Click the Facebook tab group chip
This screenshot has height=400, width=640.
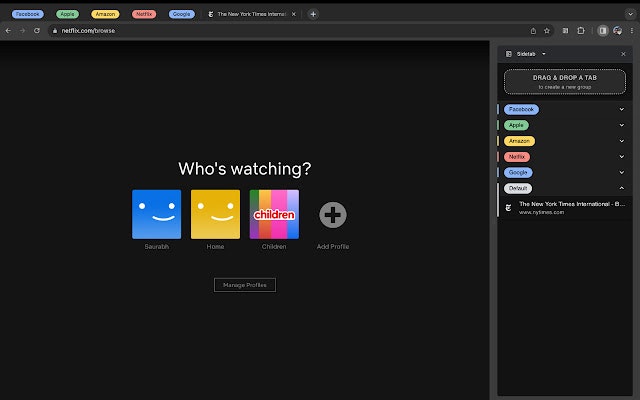28,14
